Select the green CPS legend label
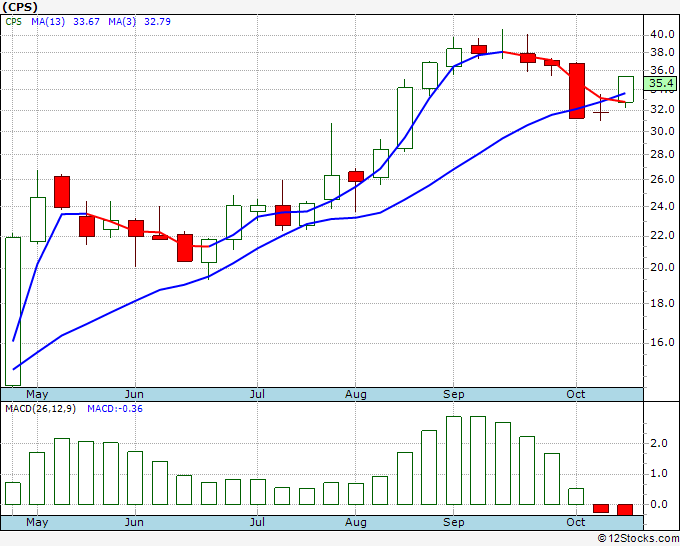The height and width of the screenshot is (546, 680). pos(13,22)
